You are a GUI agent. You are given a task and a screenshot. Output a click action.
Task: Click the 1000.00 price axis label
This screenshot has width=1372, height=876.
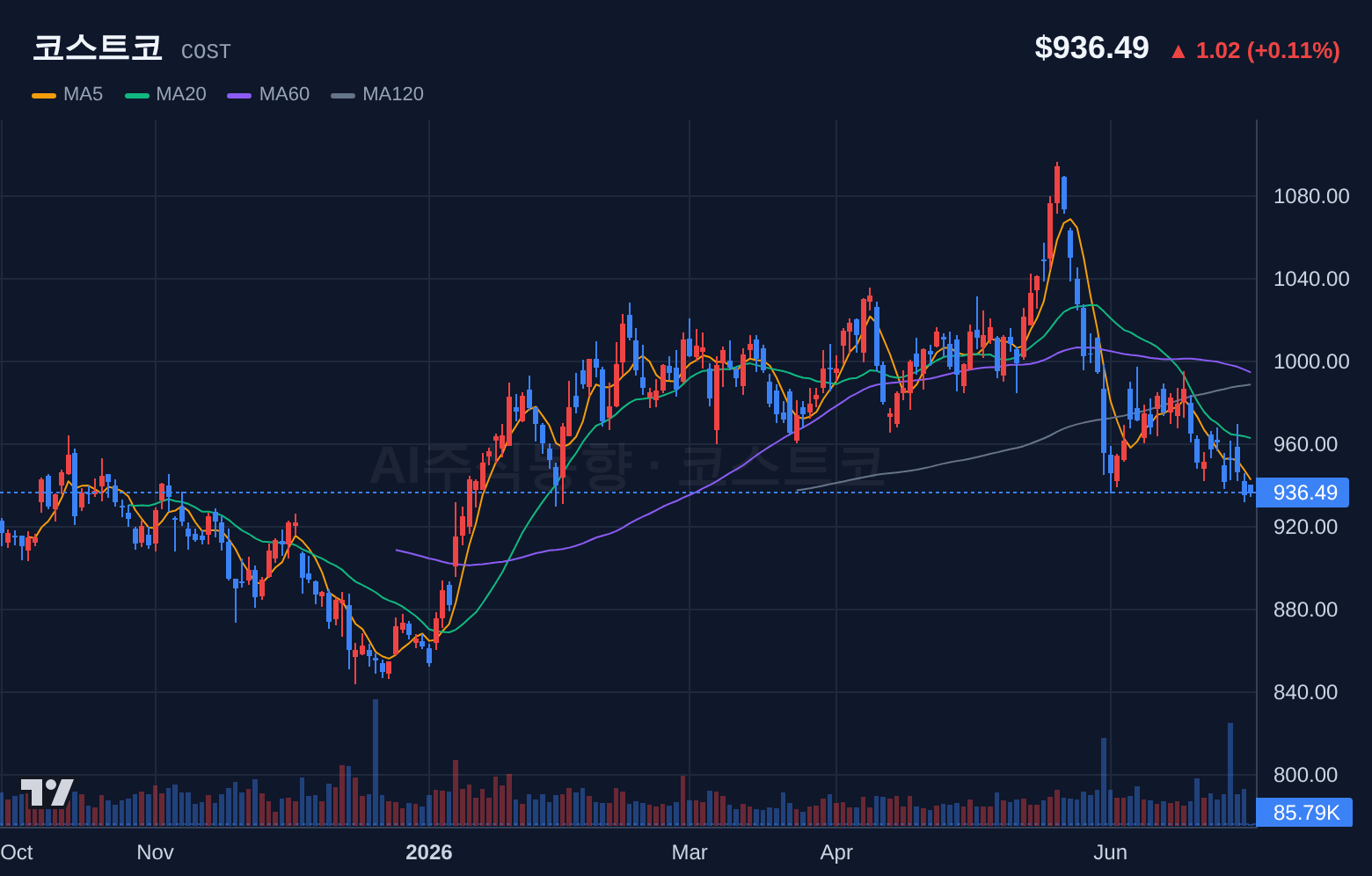click(1311, 361)
